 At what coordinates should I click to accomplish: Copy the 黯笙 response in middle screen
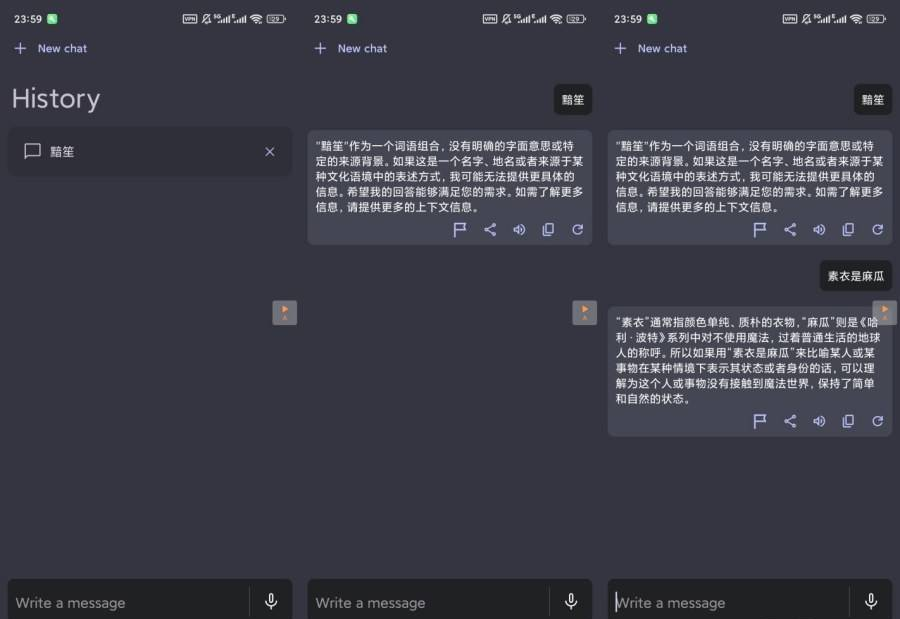pyautogui.click(x=548, y=230)
